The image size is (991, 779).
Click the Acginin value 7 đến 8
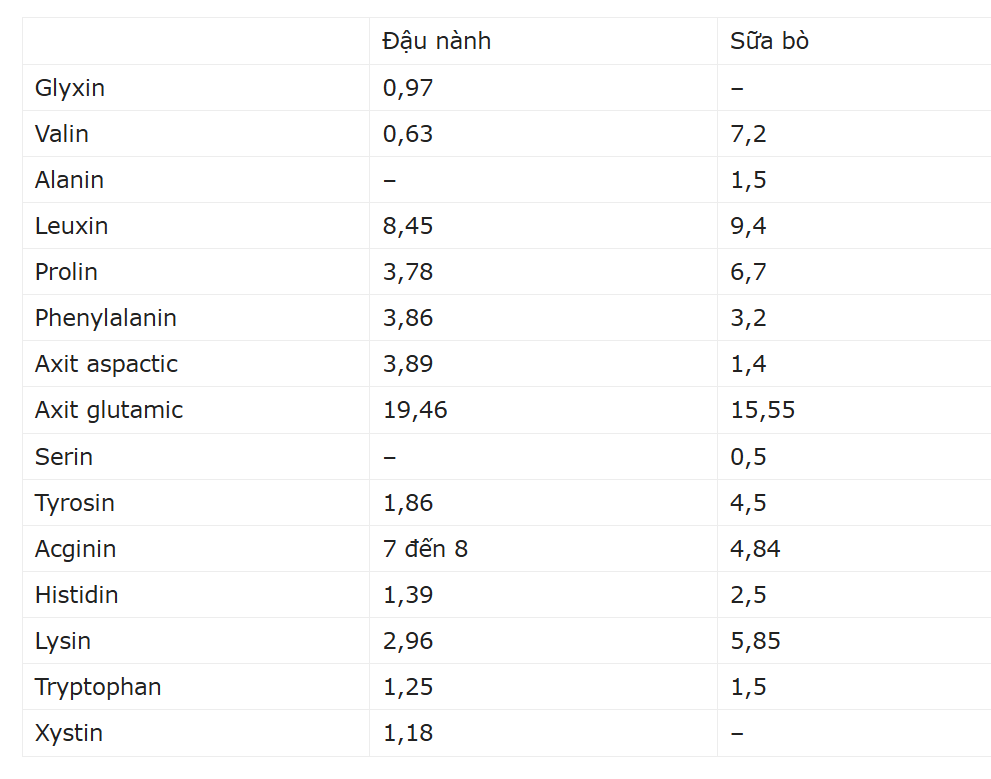(425, 549)
